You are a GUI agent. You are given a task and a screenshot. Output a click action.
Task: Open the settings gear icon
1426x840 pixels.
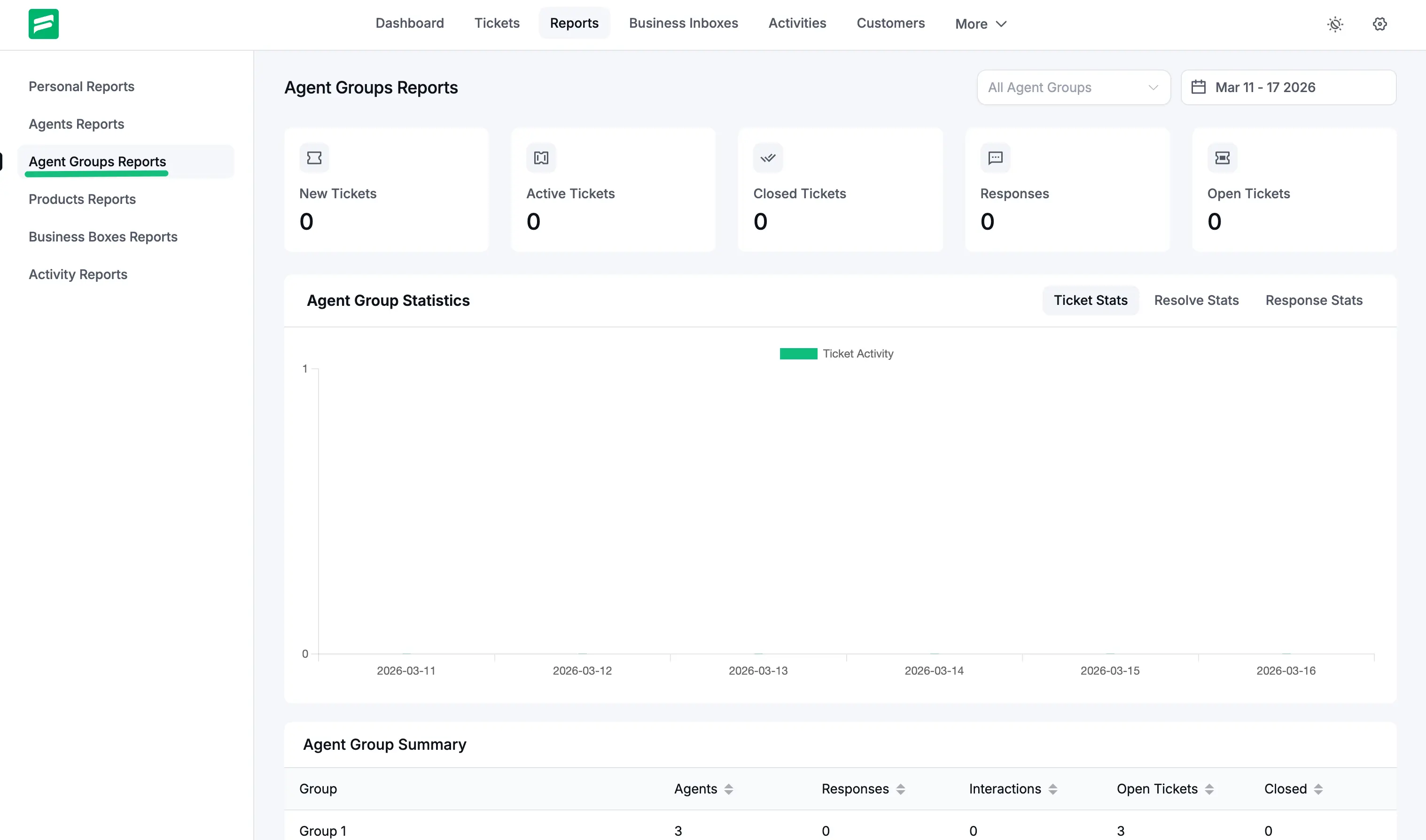(1379, 24)
